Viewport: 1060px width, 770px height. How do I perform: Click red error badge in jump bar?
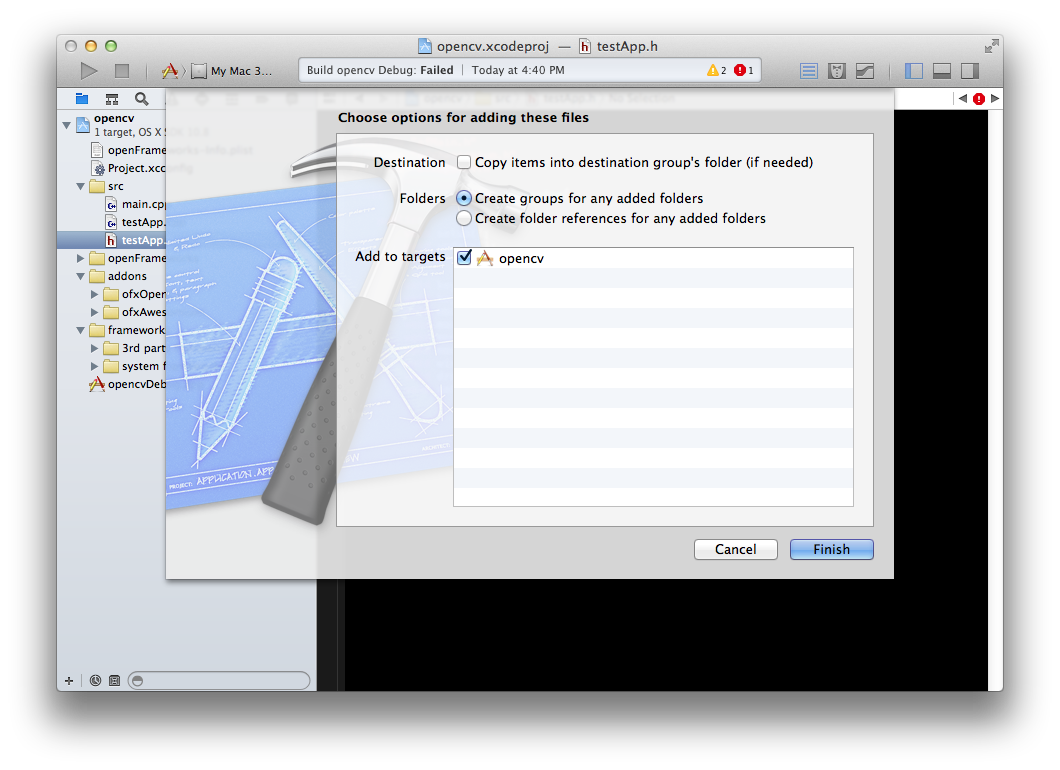(x=979, y=99)
